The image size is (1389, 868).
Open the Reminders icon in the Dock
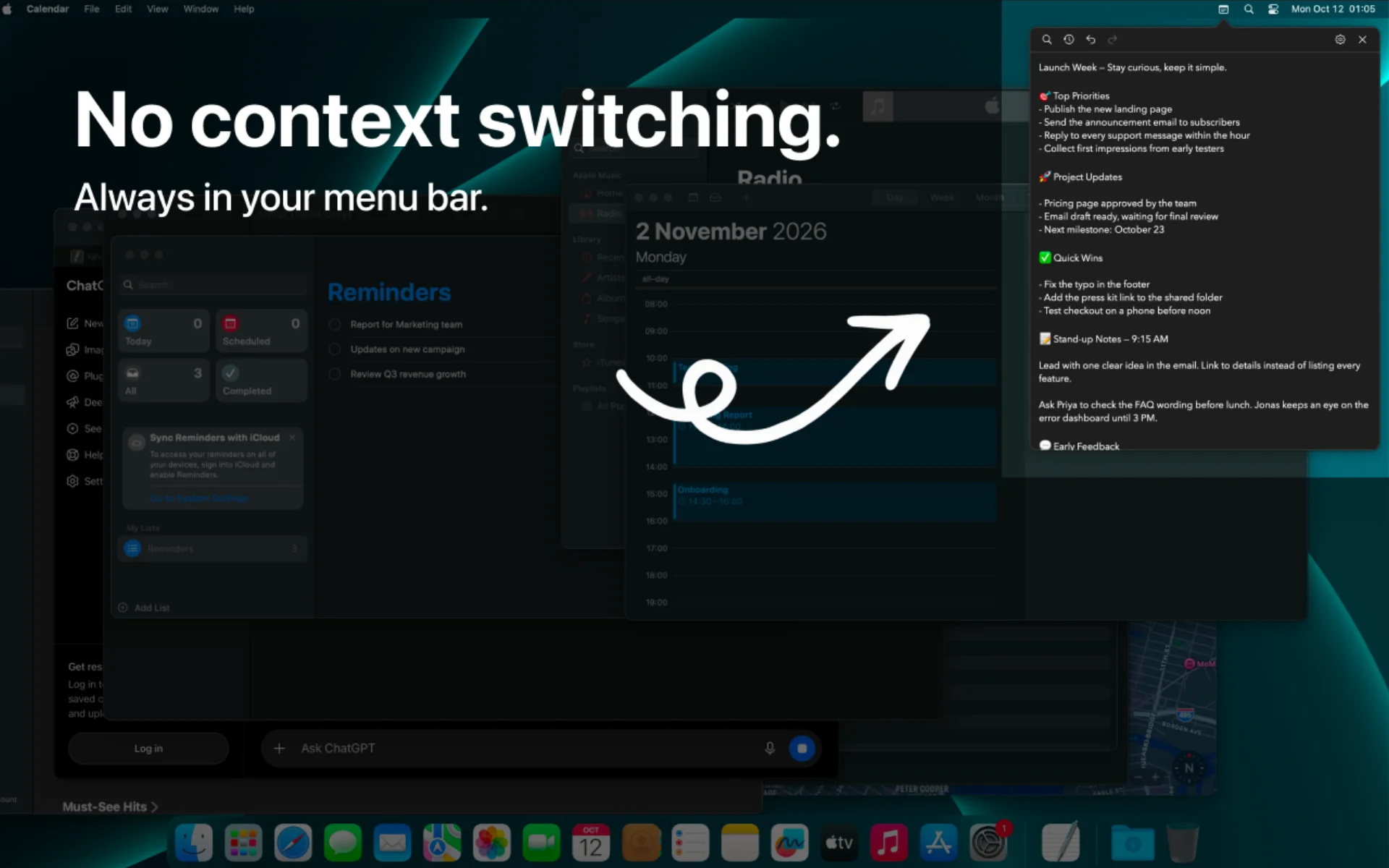690,843
